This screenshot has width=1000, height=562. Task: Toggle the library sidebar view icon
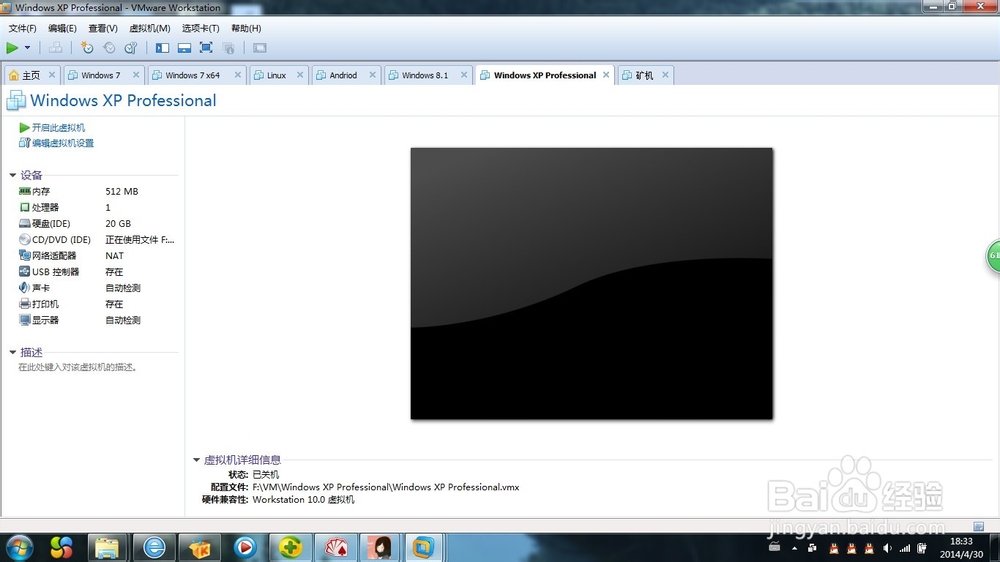tap(163, 48)
